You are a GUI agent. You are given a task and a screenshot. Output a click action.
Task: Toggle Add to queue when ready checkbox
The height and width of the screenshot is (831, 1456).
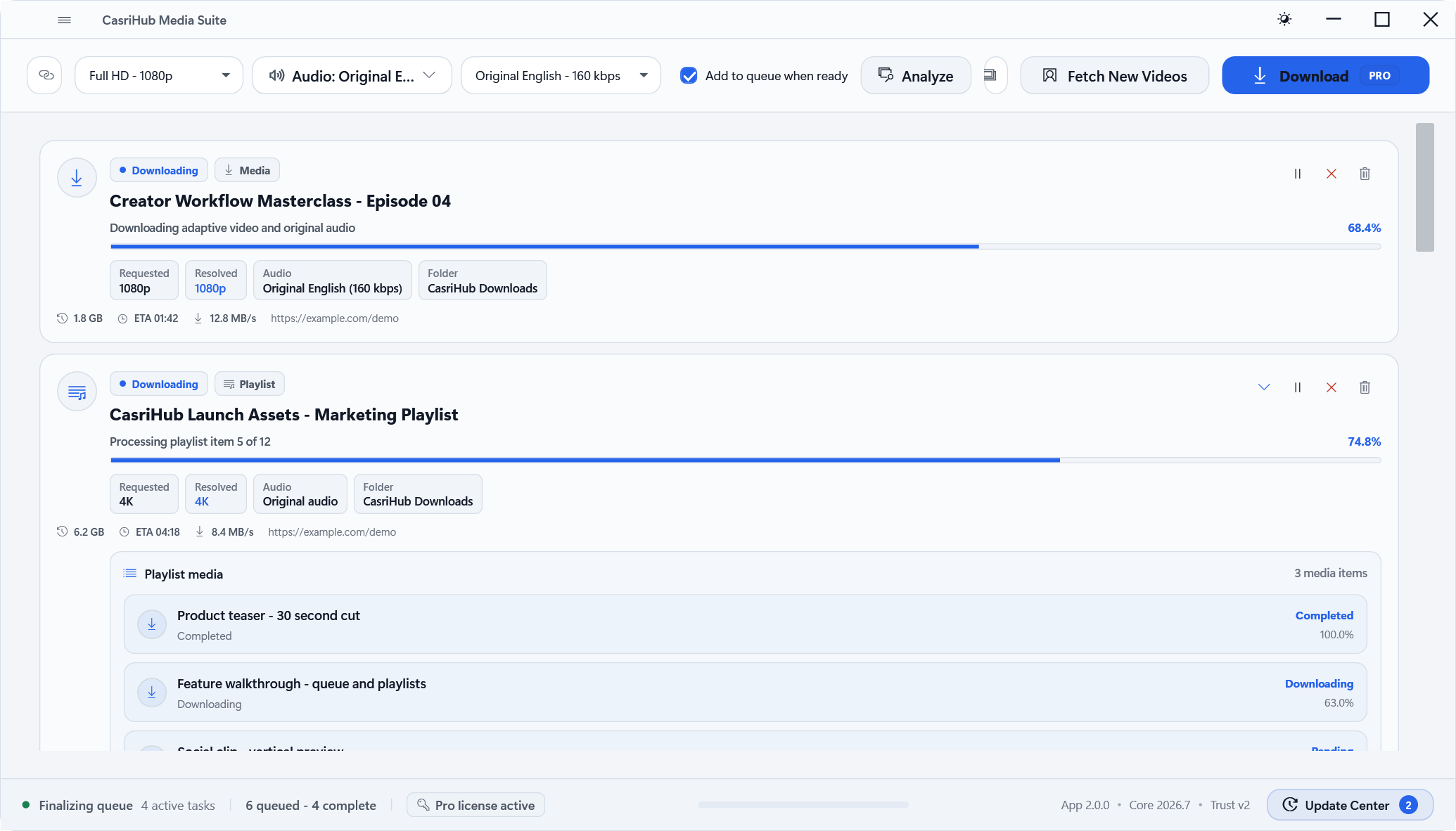tap(689, 75)
